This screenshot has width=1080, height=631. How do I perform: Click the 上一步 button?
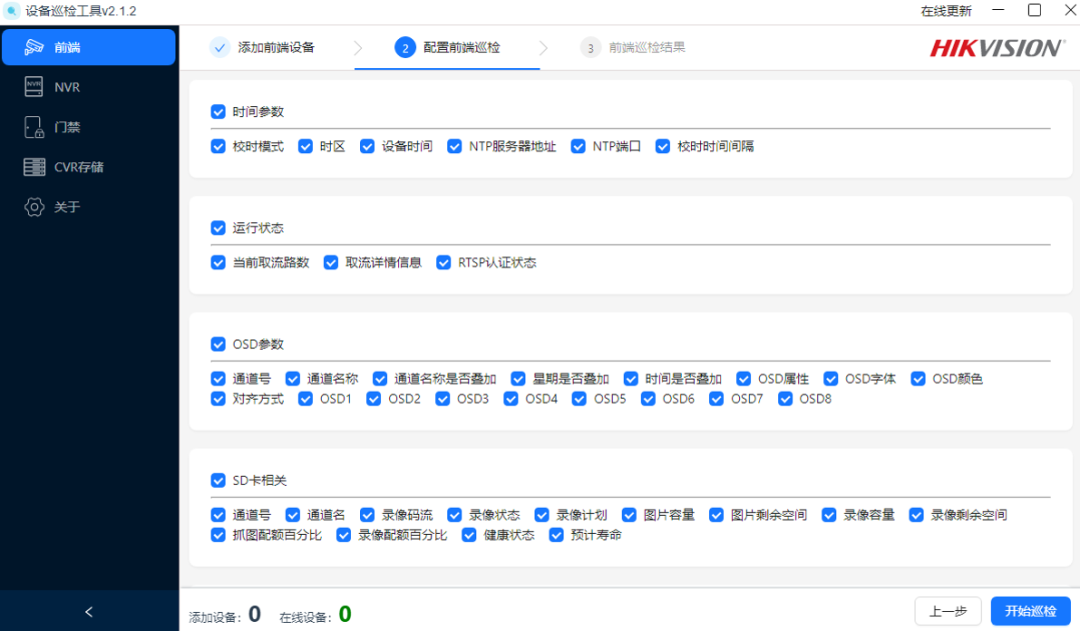948,611
